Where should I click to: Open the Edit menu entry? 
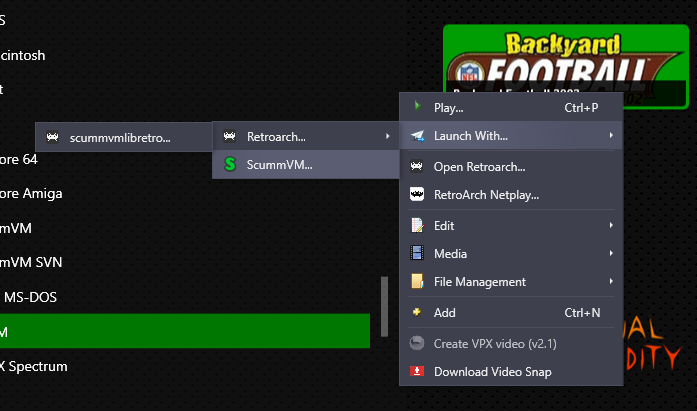pos(511,226)
